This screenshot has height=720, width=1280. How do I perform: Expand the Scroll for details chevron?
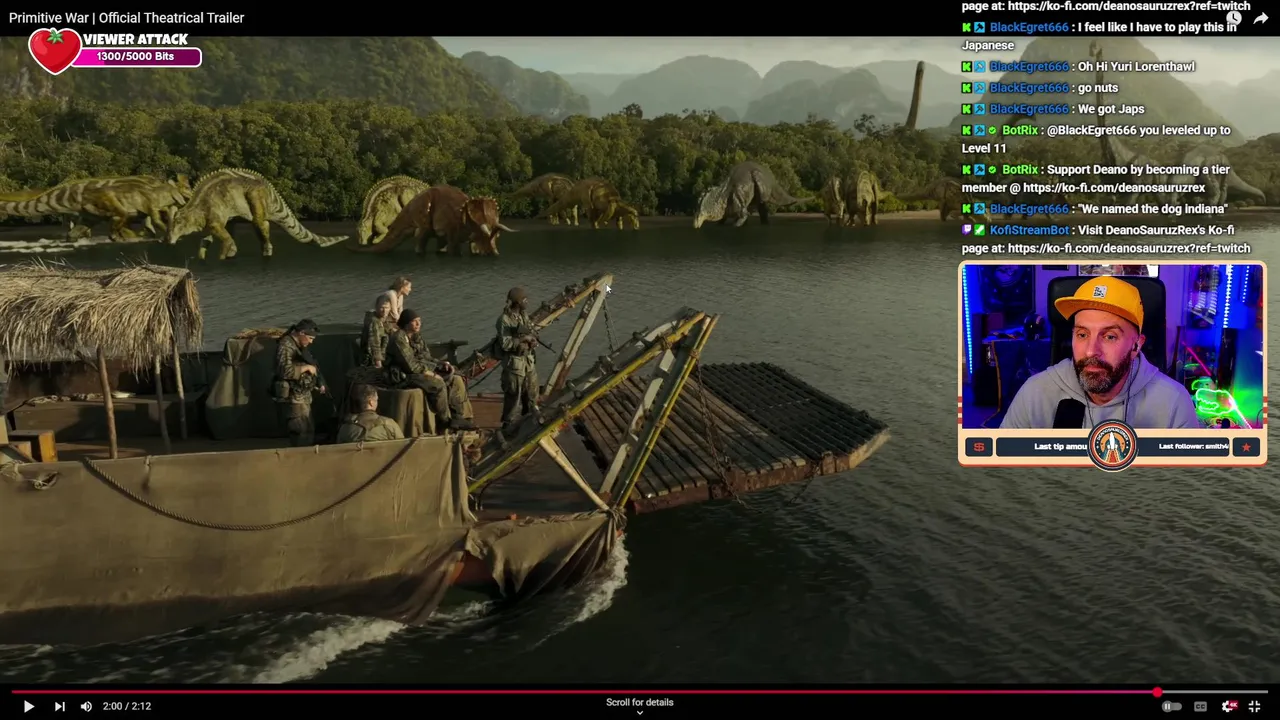tap(640, 713)
